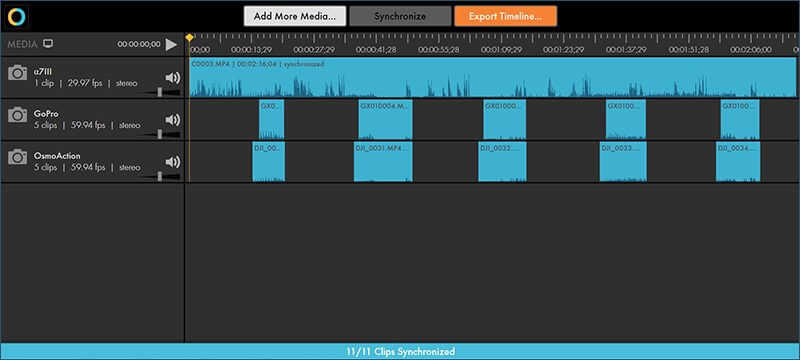Click the yellow playhead marker
Image resolution: width=800 pixels, height=360 pixels.
point(189,37)
